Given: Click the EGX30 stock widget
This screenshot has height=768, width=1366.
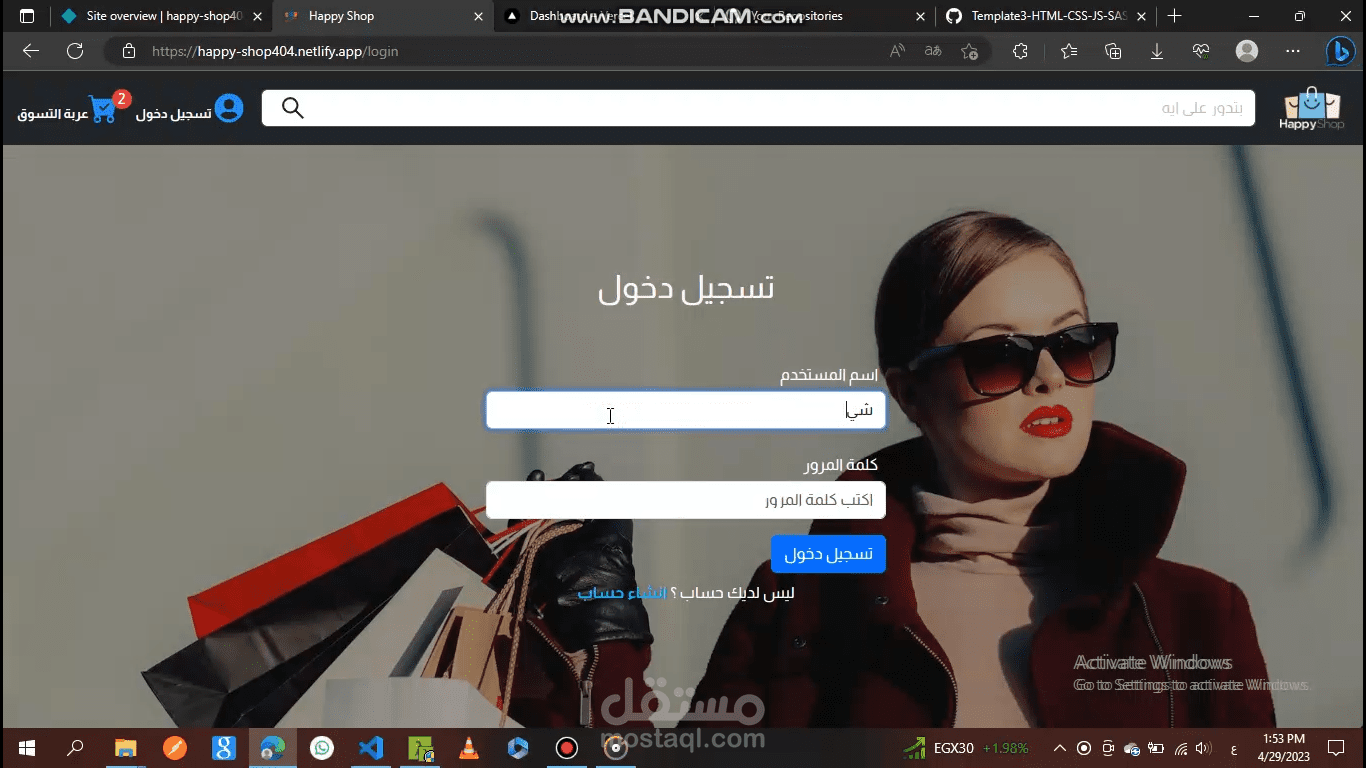Looking at the screenshot, I should tap(965, 748).
